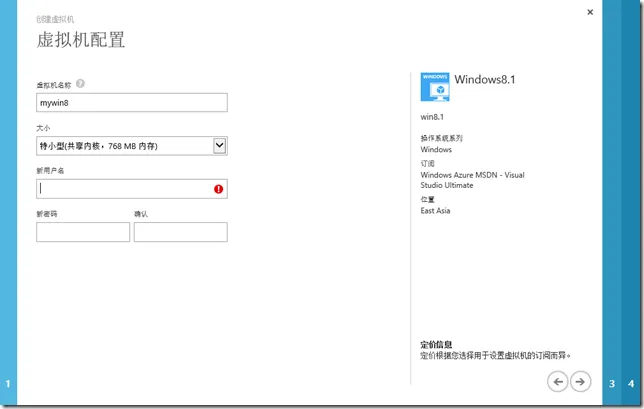Click the new password field
The width and height of the screenshot is (644, 409).
(x=83, y=232)
